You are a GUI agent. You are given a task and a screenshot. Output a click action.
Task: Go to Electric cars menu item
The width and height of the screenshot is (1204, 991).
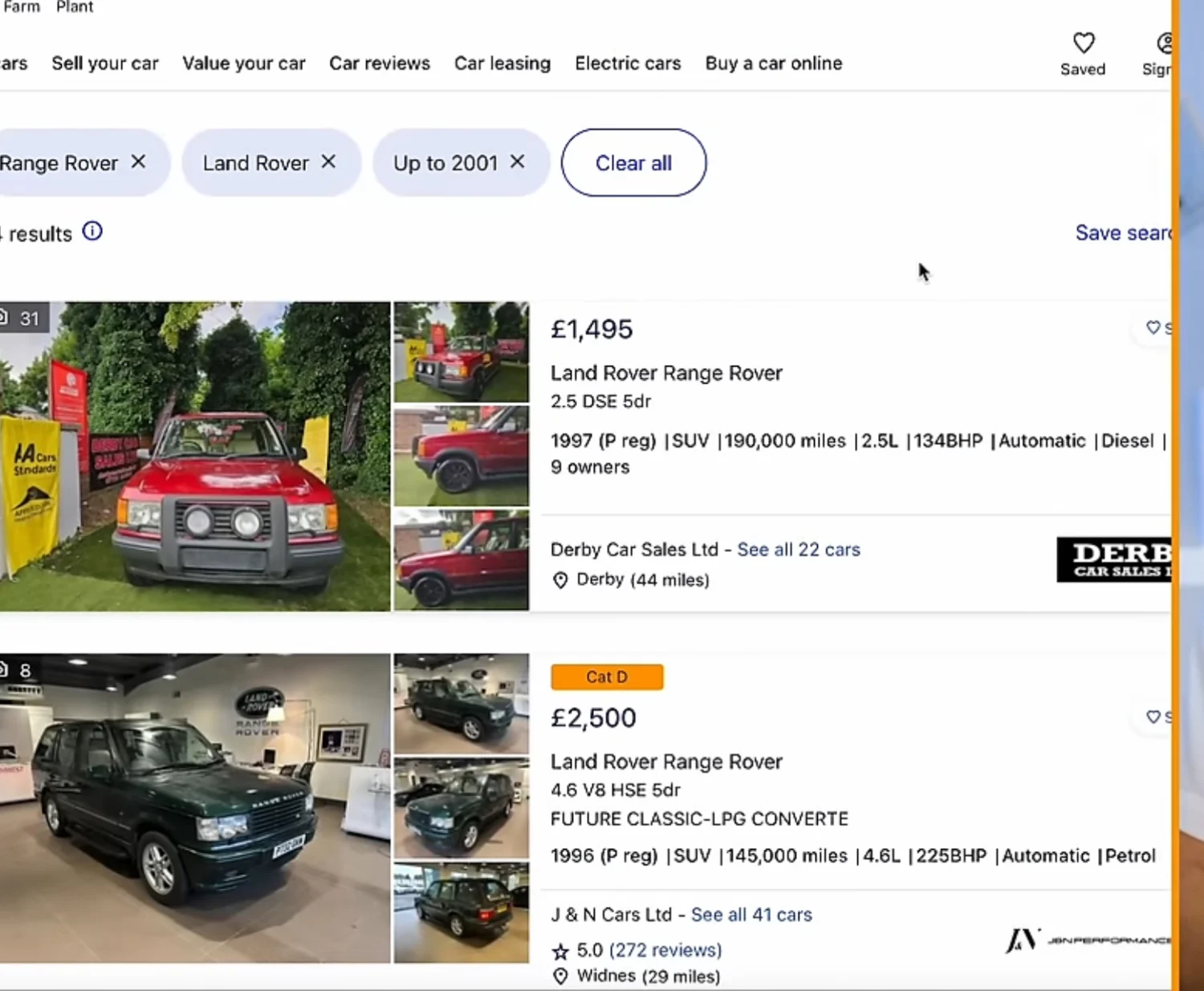pyautogui.click(x=628, y=63)
